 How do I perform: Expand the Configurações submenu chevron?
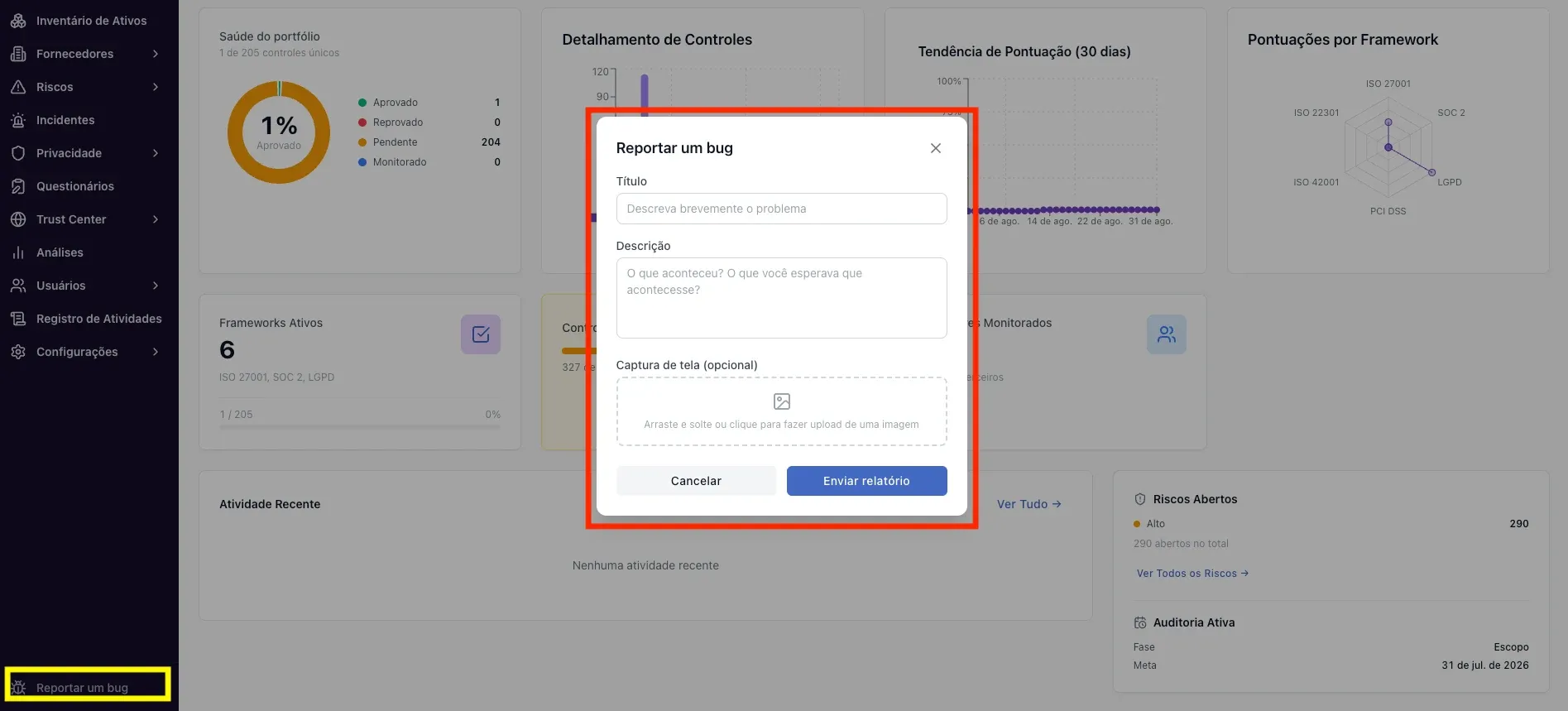click(156, 352)
